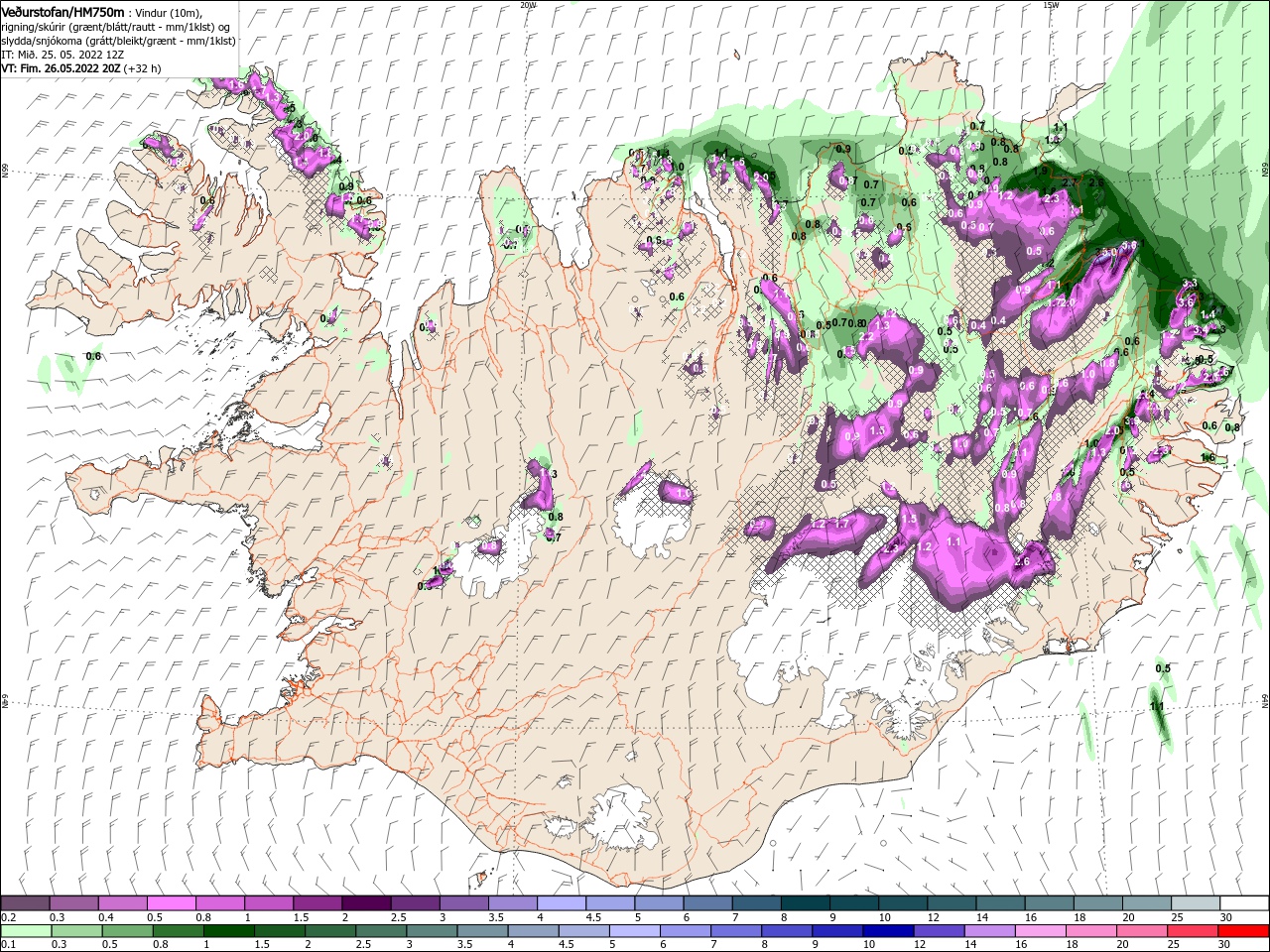Pick red lower swatch above value 30
This screenshot has height=952, width=1270.
(1243, 931)
